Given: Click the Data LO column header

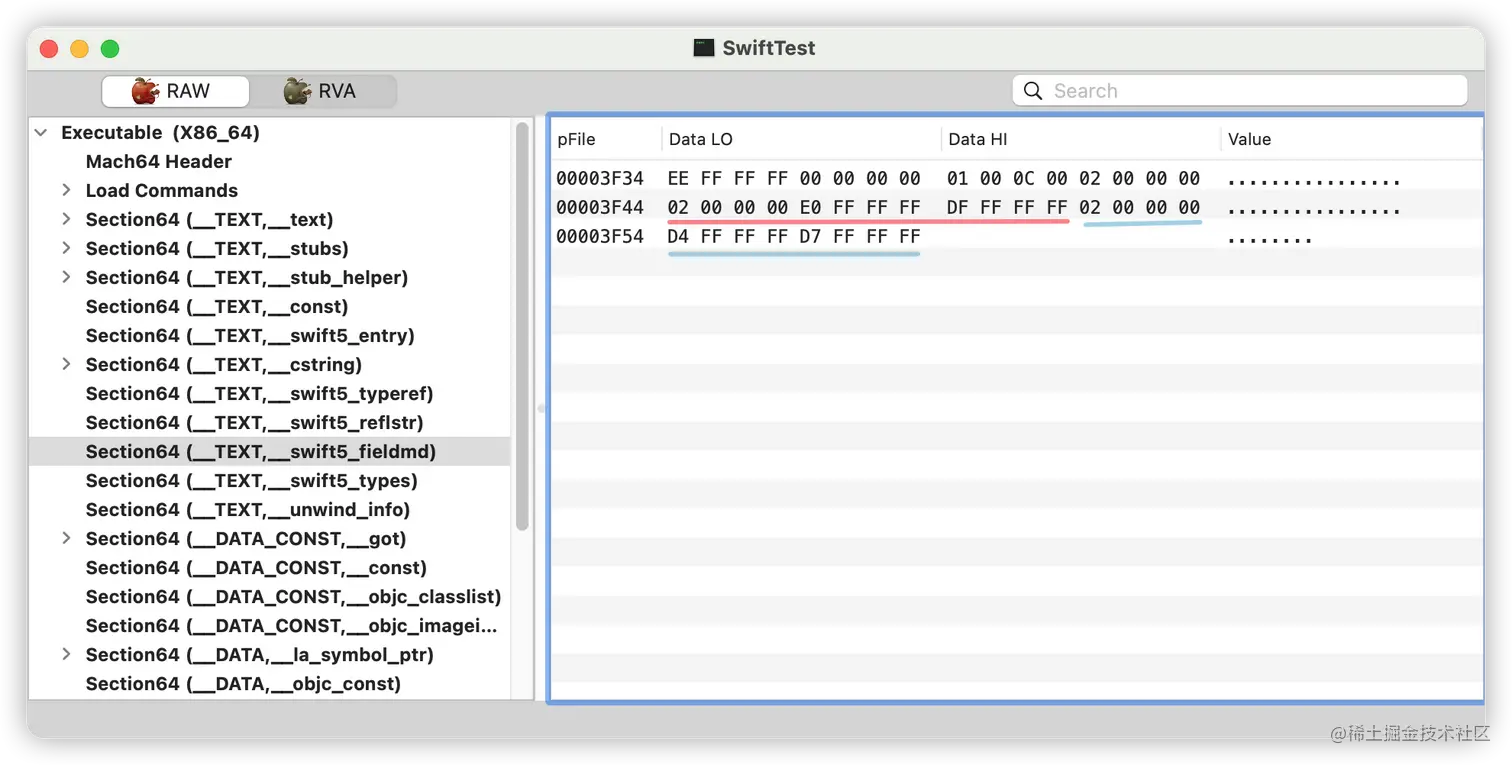Looking at the screenshot, I should click(x=701, y=139).
